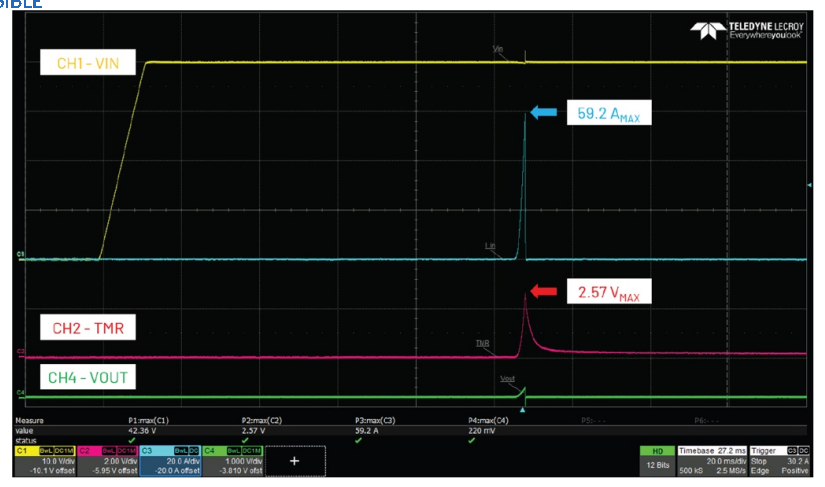825x487 pixels.
Task: Open the C2 channel descriptor box
Action: [108, 461]
